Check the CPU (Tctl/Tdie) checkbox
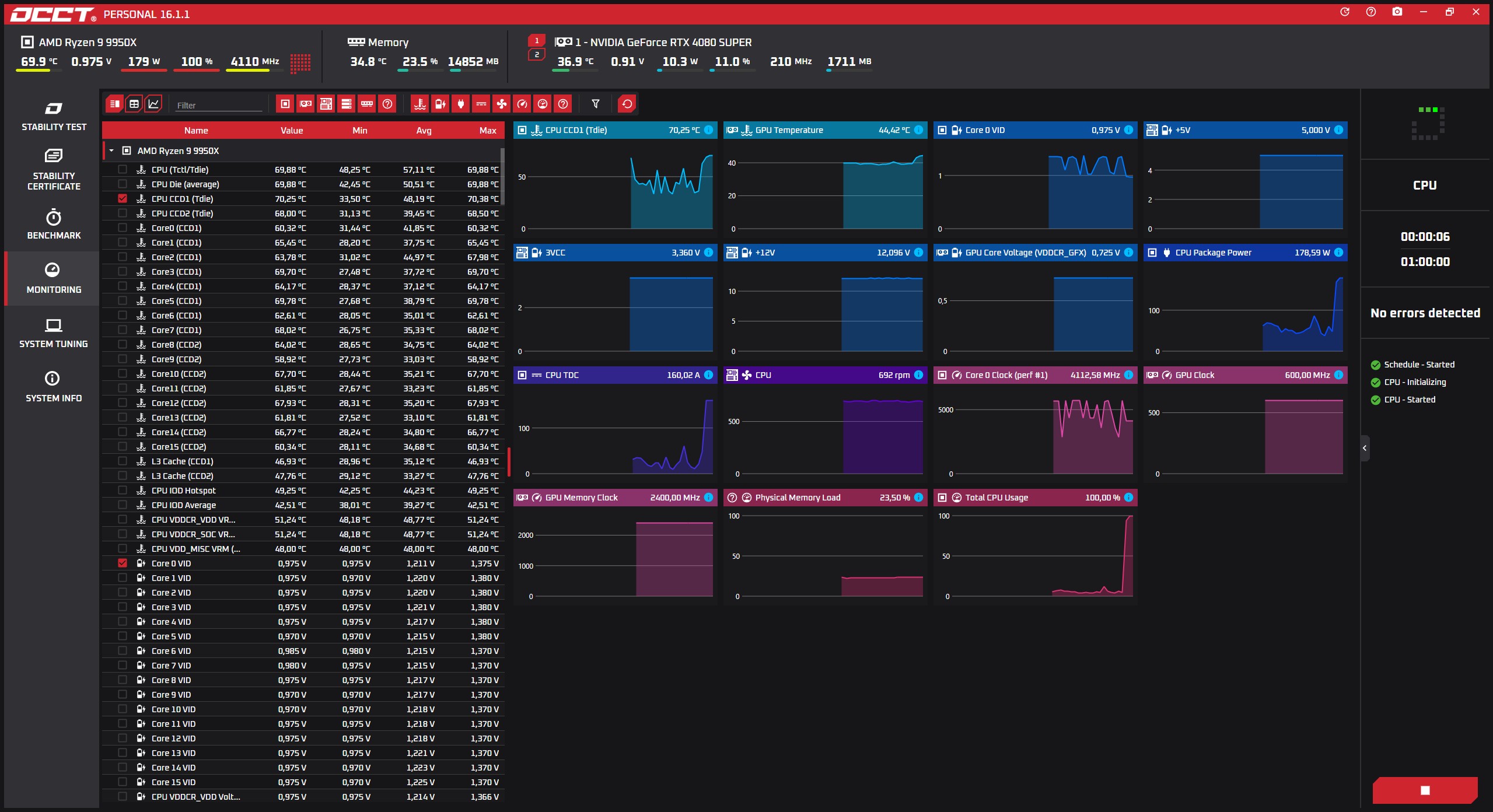The width and height of the screenshot is (1493, 812). point(123,169)
